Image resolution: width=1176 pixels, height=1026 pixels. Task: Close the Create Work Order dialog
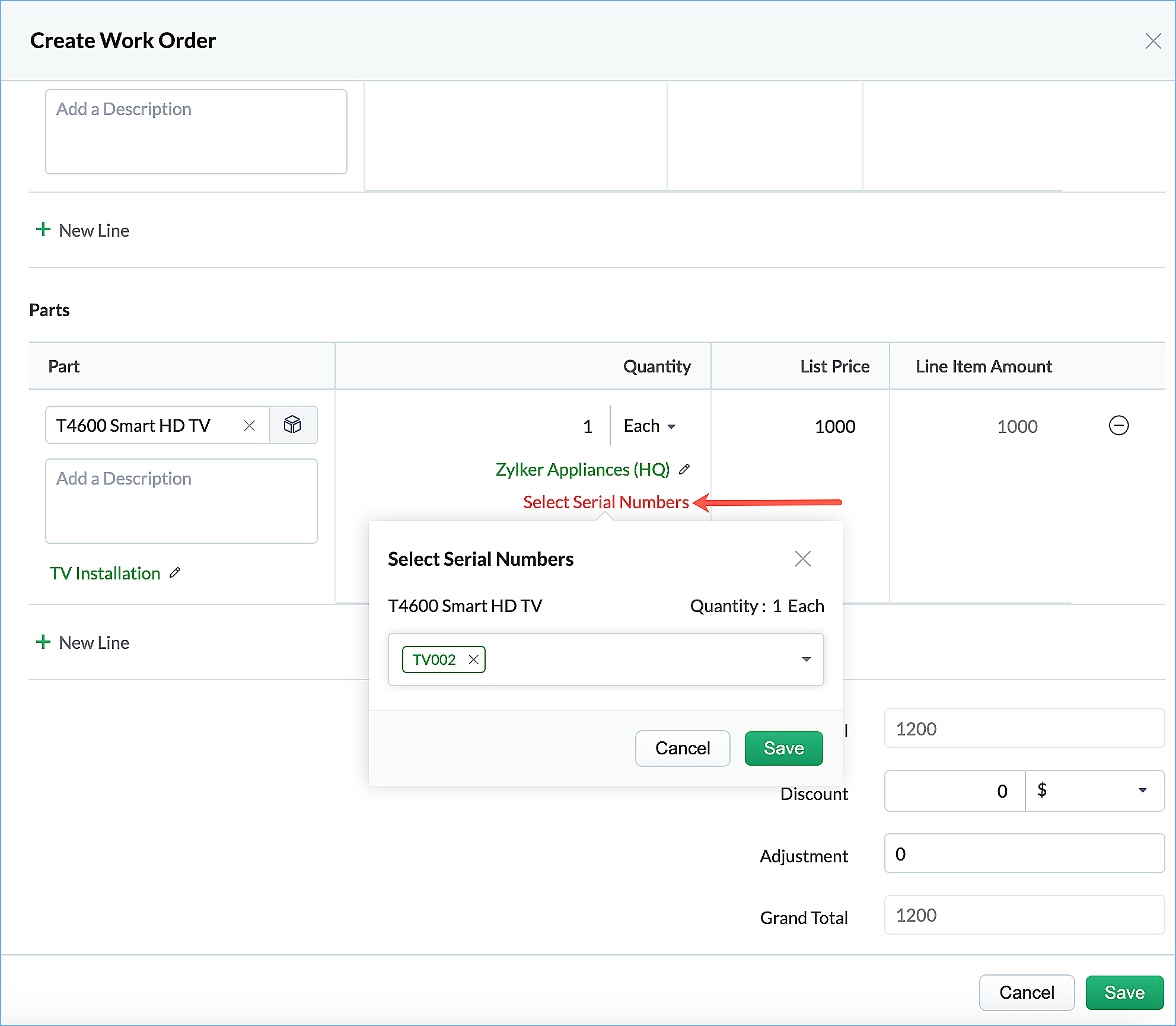(1152, 41)
